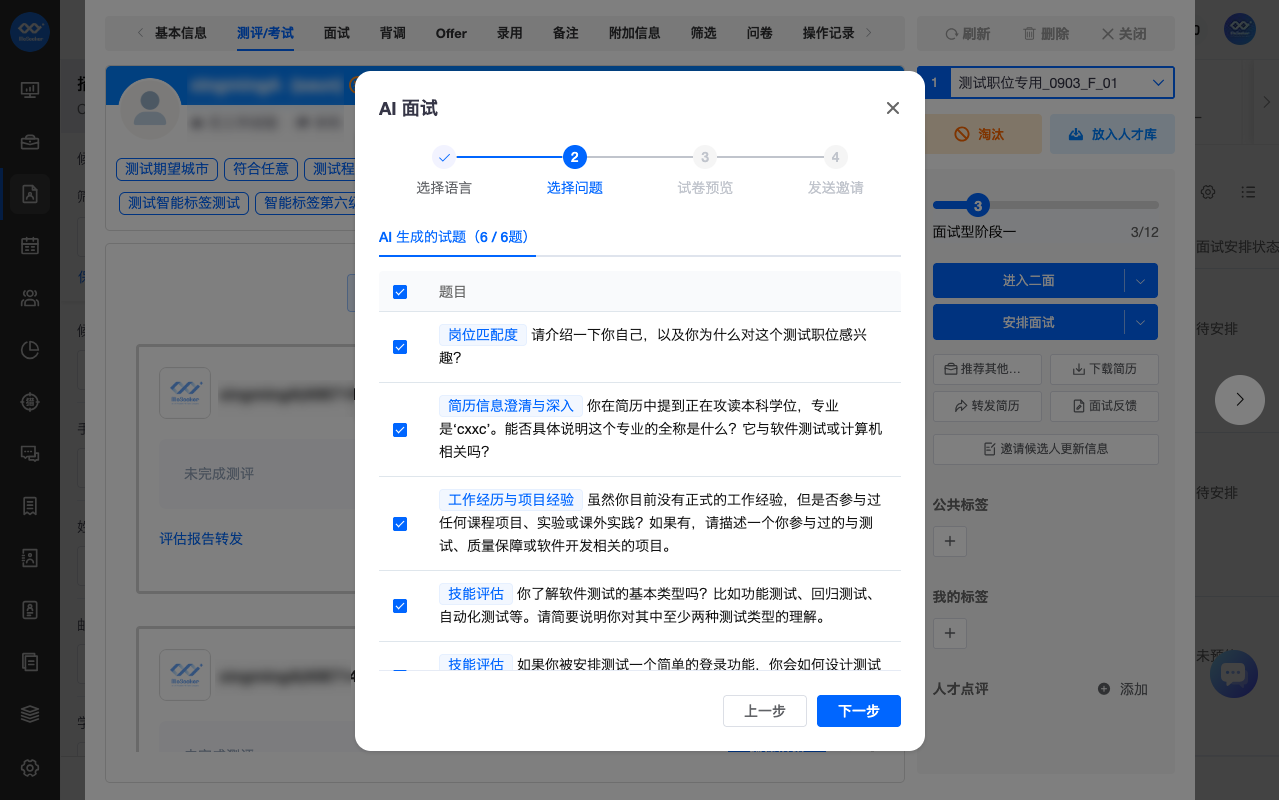Go to next candidate with right arrow
1279x800 pixels.
click(x=1240, y=399)
